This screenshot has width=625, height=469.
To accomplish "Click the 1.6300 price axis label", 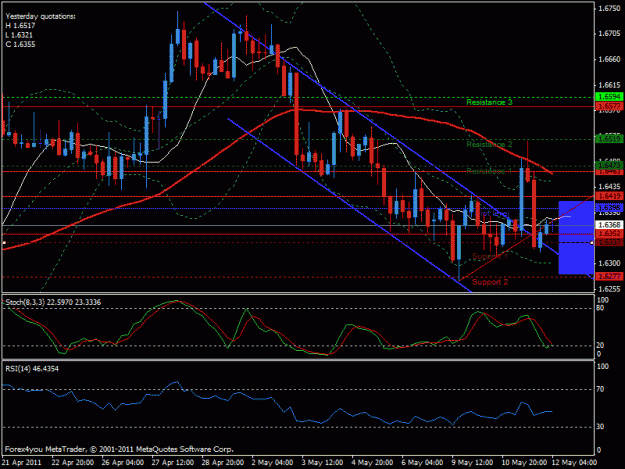I will pyautogui.click(x=609, y=263).
